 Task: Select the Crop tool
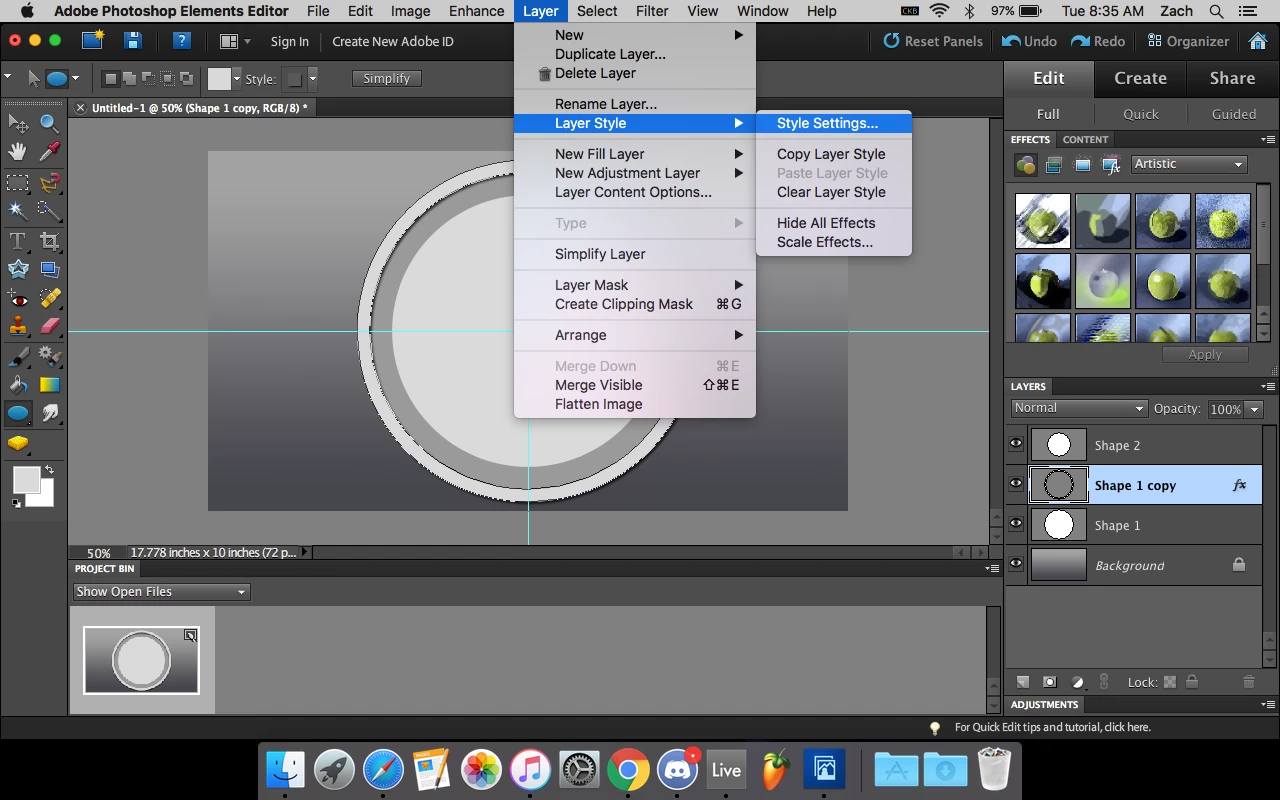pos(49,241)
